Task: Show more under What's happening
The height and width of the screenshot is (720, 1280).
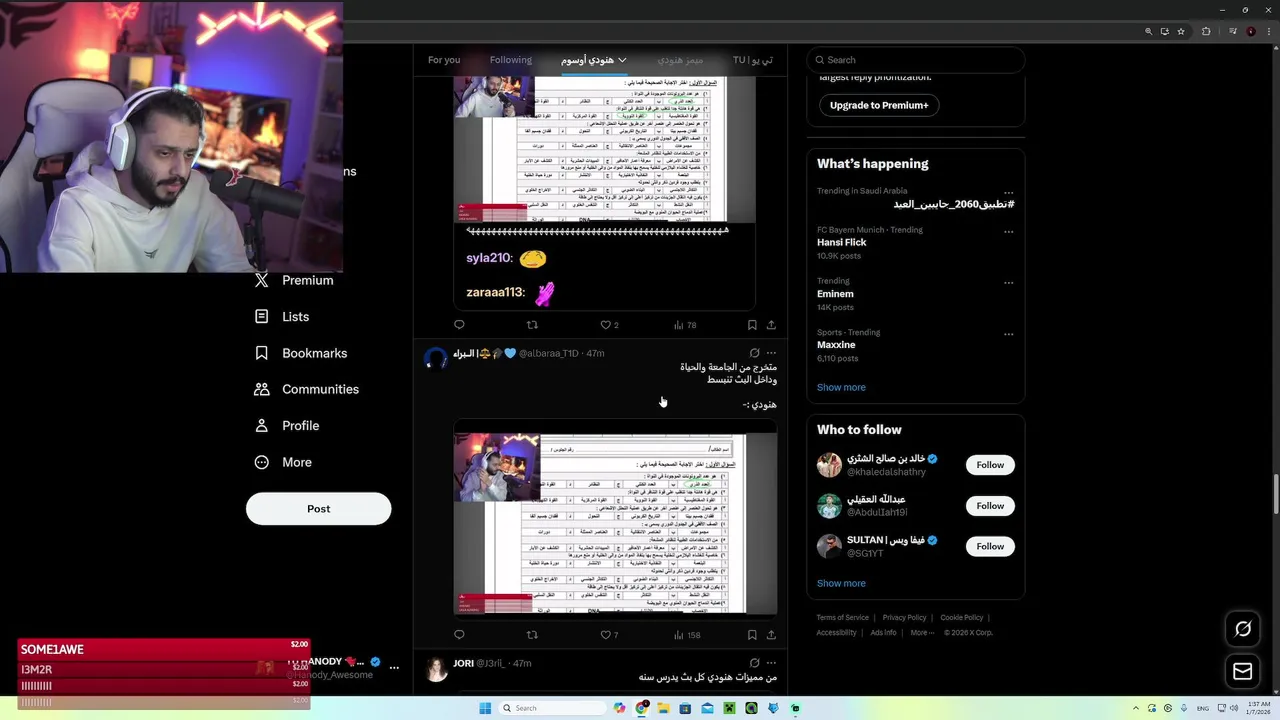Action: [841, 387]
